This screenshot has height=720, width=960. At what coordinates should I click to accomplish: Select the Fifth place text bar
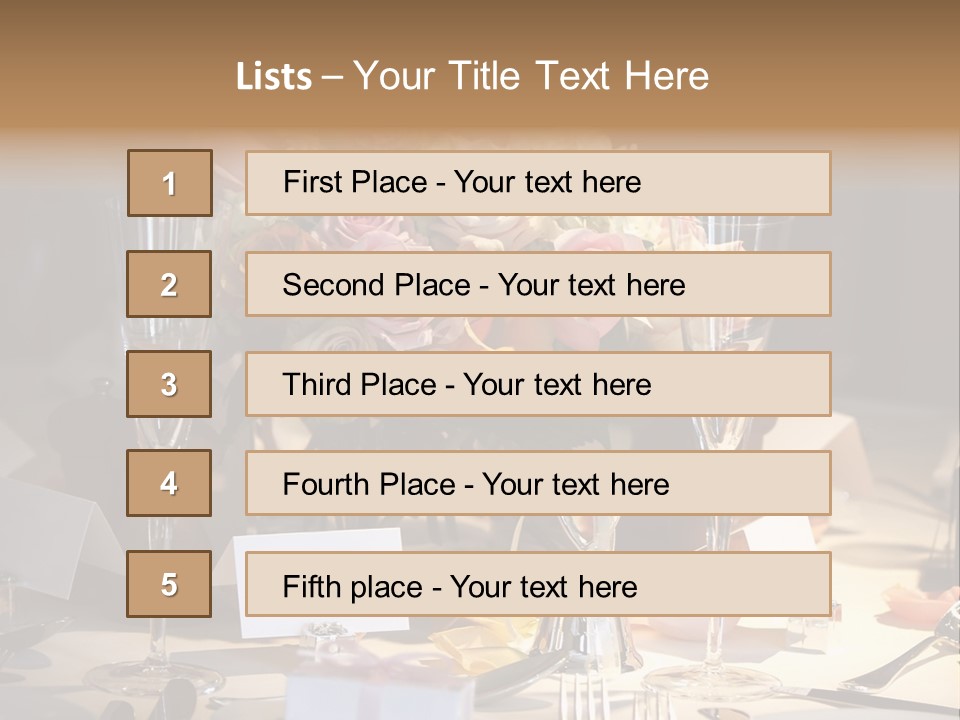coord(538,583)
